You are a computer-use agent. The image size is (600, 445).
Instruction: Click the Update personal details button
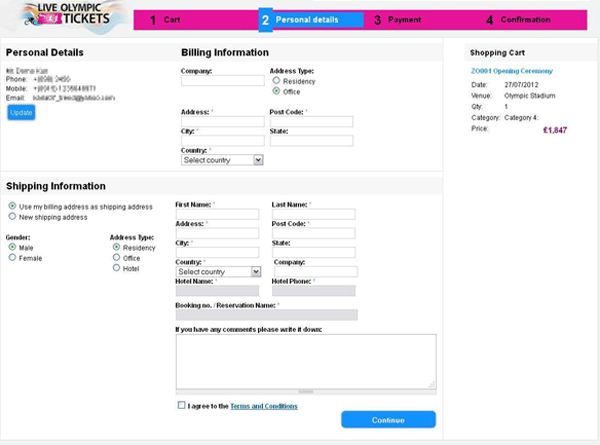click(x=20, y=113)
